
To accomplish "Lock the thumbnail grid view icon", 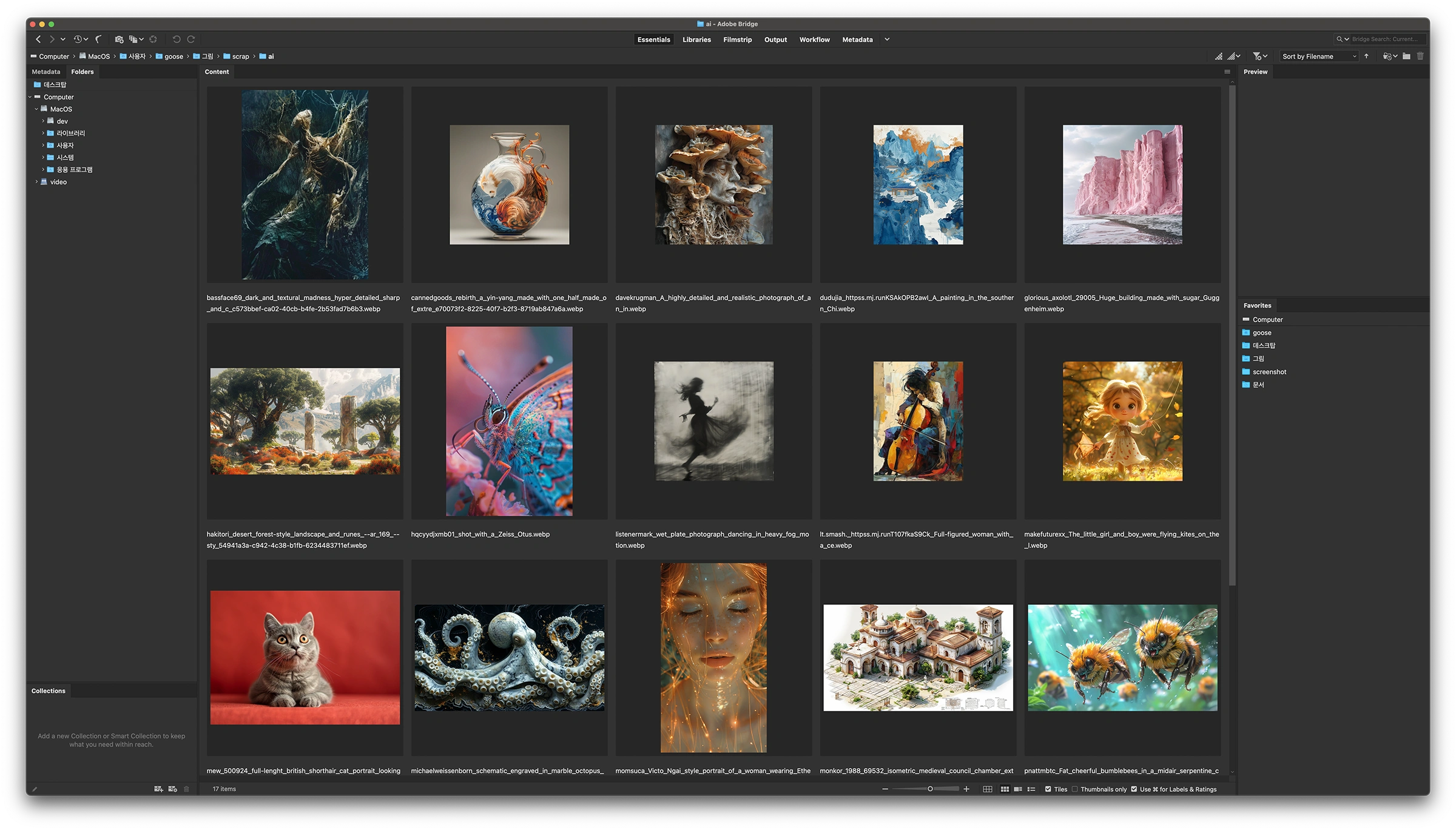I will [x=988, y=789].
